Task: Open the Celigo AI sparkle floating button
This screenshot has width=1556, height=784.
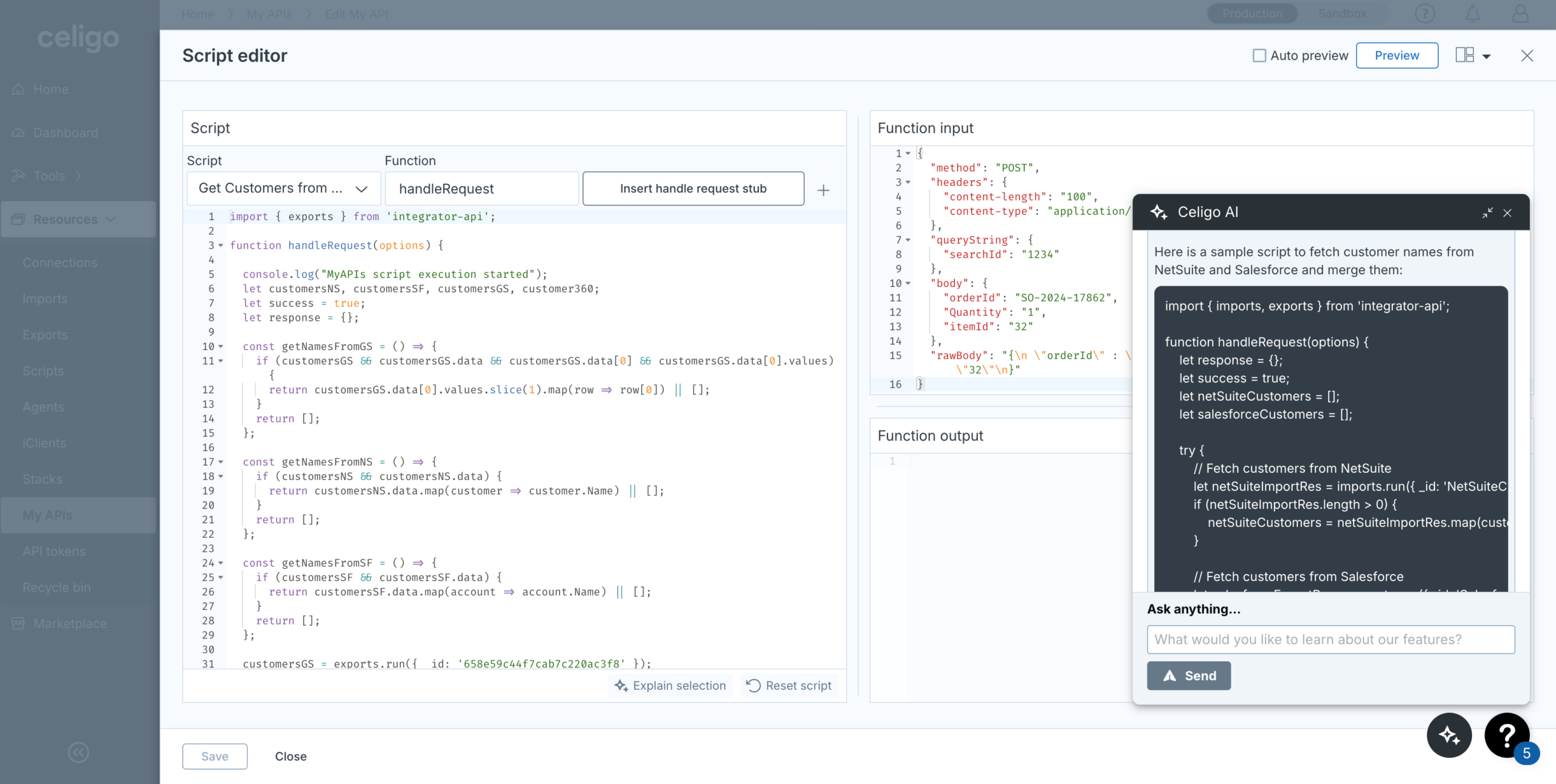Action: pyautogui.click(x=1449, y=735)
